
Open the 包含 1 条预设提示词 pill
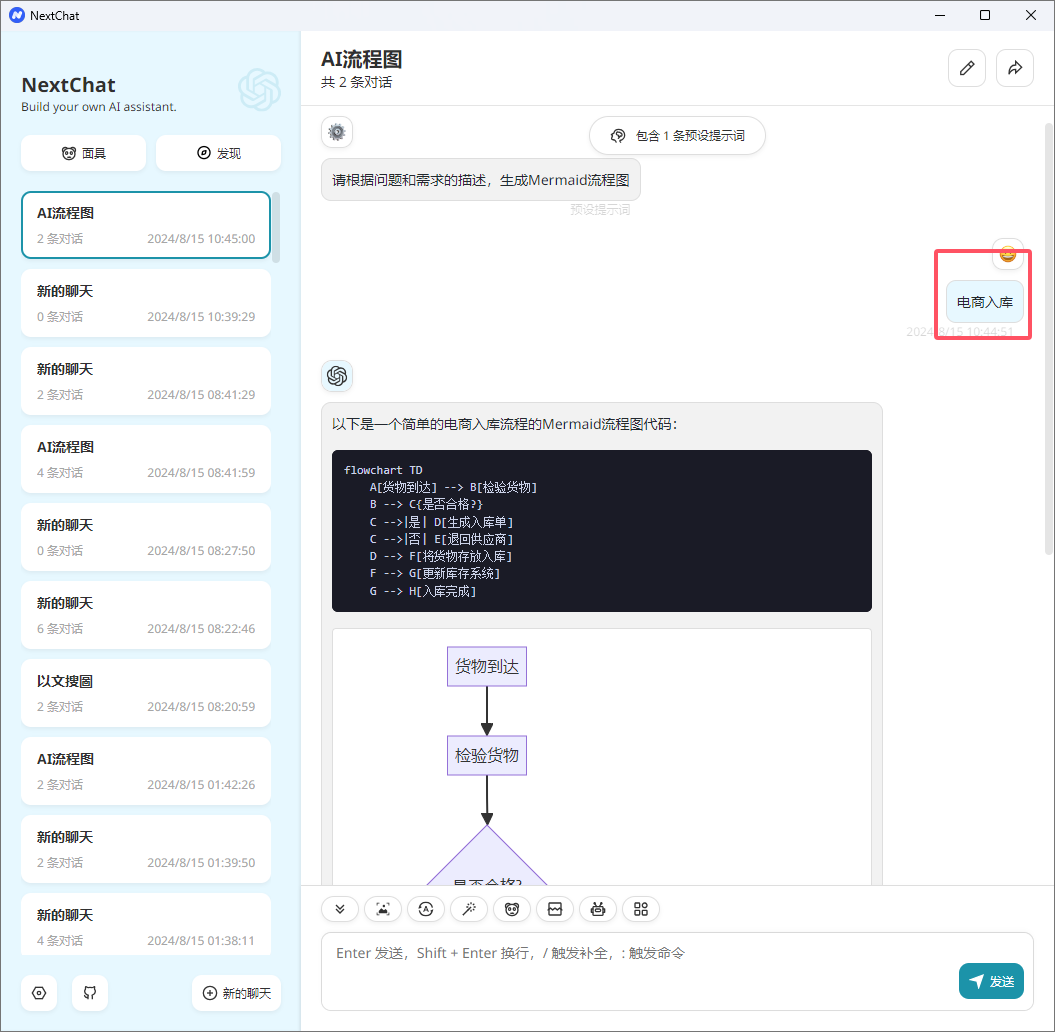(677, 136)
